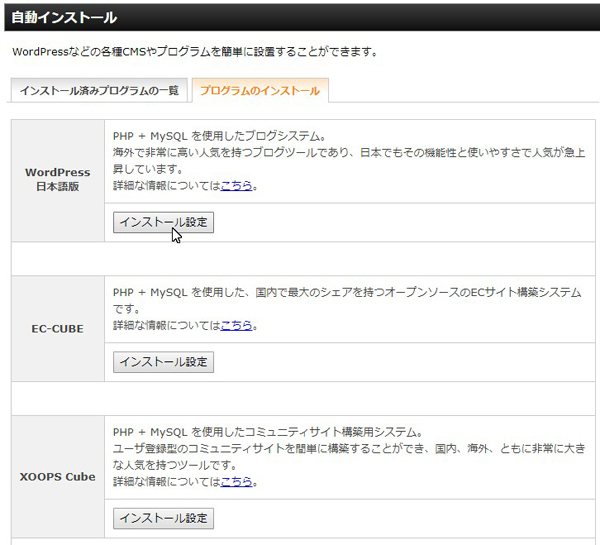
Task: Click the XOOPS Cube program name
Action: tap(57, 476)
